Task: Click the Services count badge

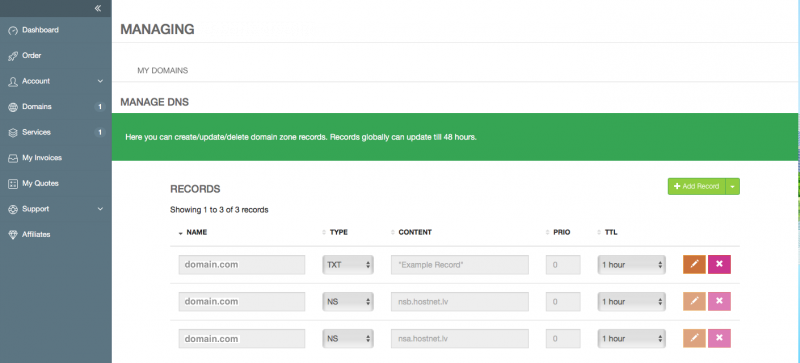Action: (100, 132)
